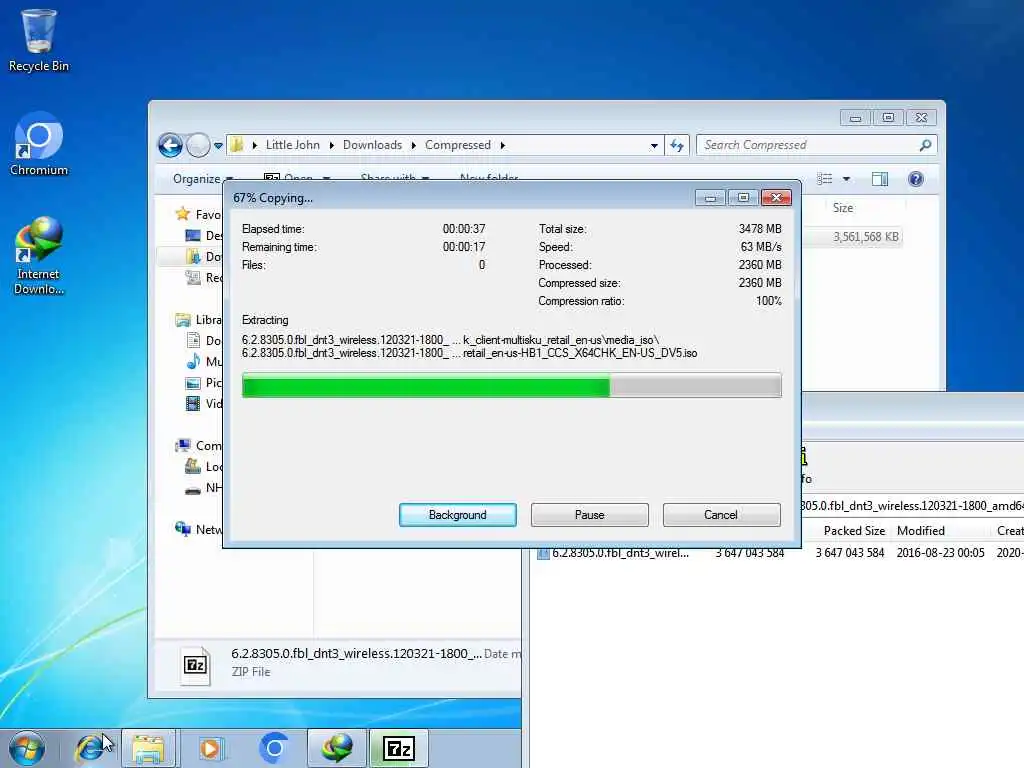Select the Desktop favorite icon in sidebar
The image size is (1024, 768).
click(x=193, y=235)
